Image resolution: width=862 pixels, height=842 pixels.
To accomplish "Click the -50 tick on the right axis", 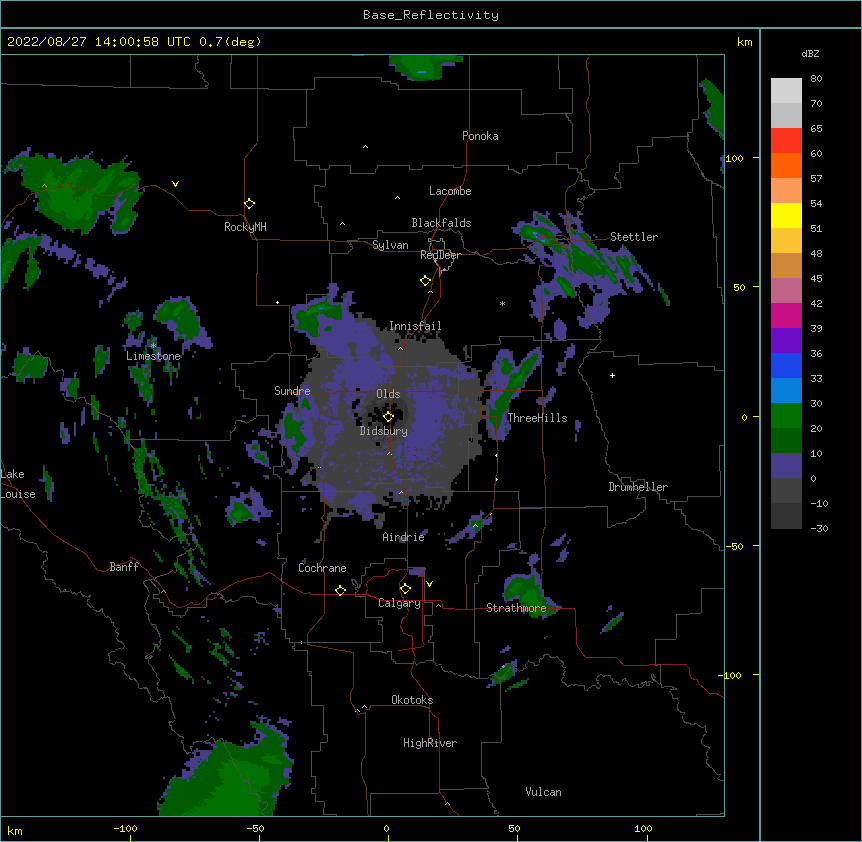I will click(x=734, y=546).
